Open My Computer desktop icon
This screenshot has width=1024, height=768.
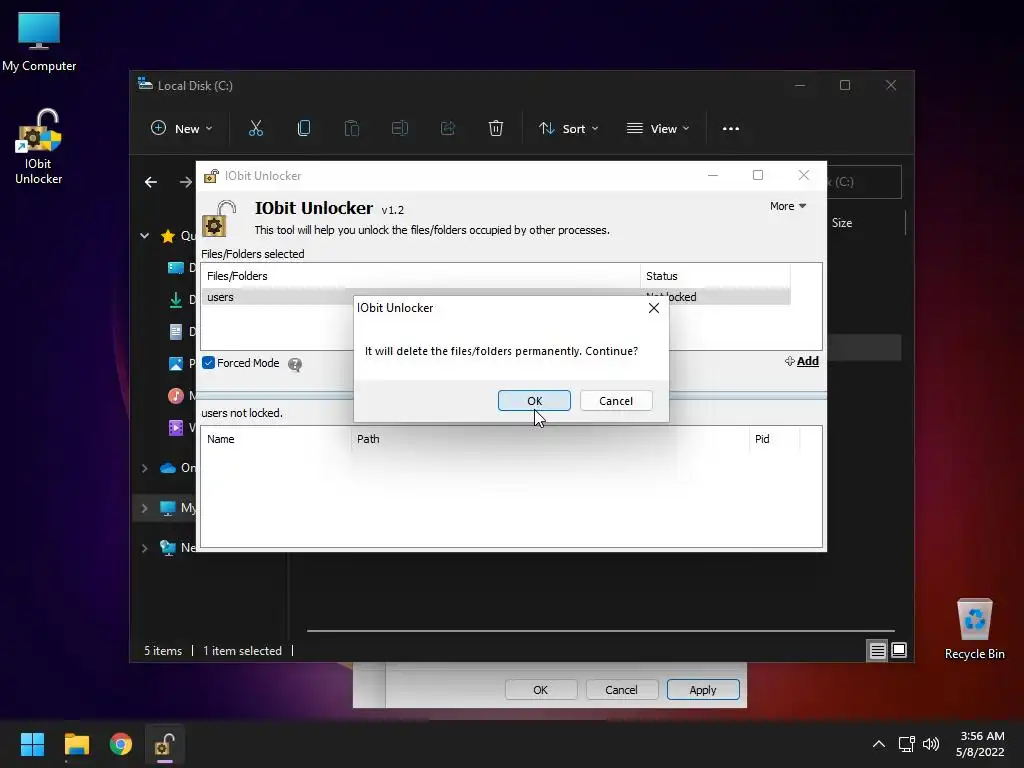click(39, 42)
